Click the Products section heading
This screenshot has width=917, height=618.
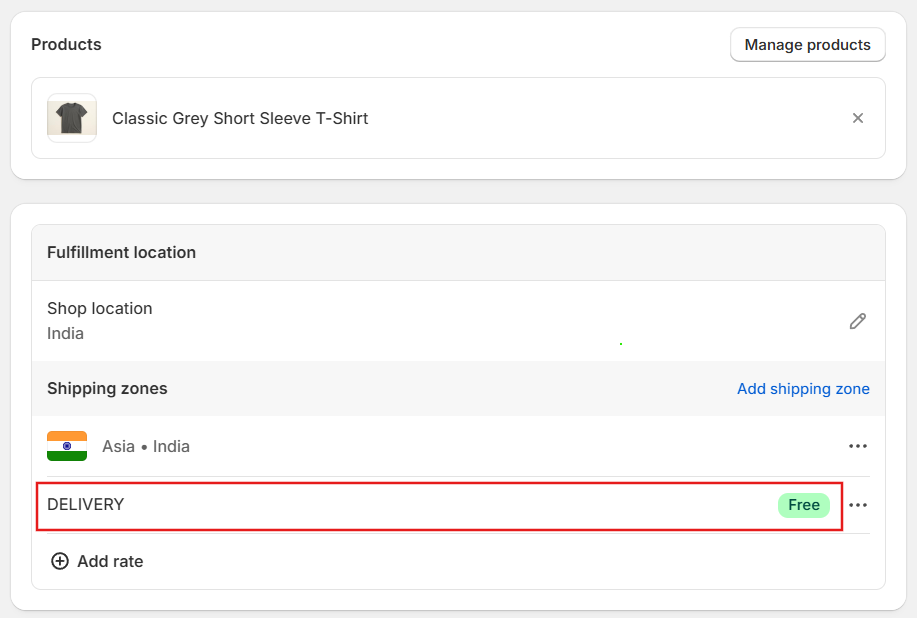(x=66, y=44)
